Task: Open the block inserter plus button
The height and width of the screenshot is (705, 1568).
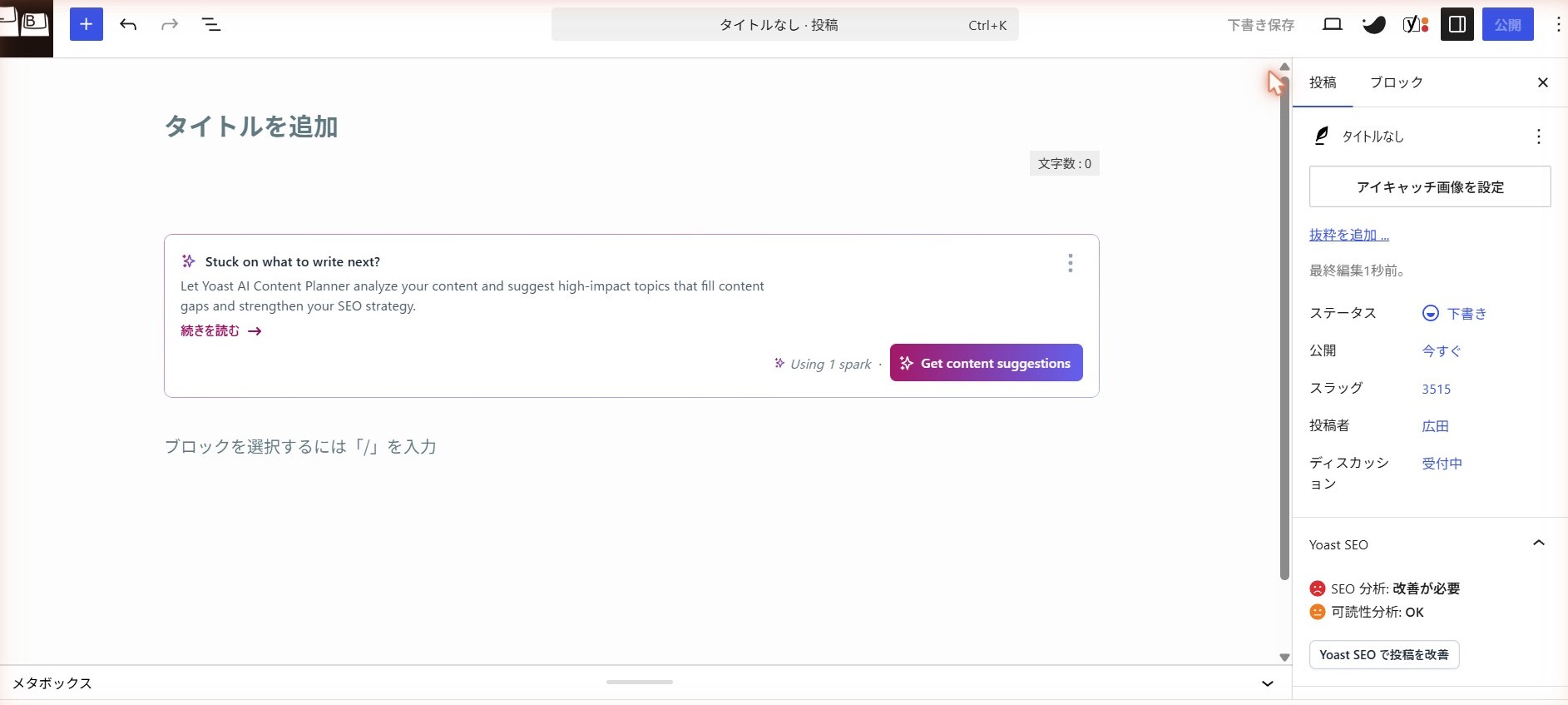Action: pos(87,24)
